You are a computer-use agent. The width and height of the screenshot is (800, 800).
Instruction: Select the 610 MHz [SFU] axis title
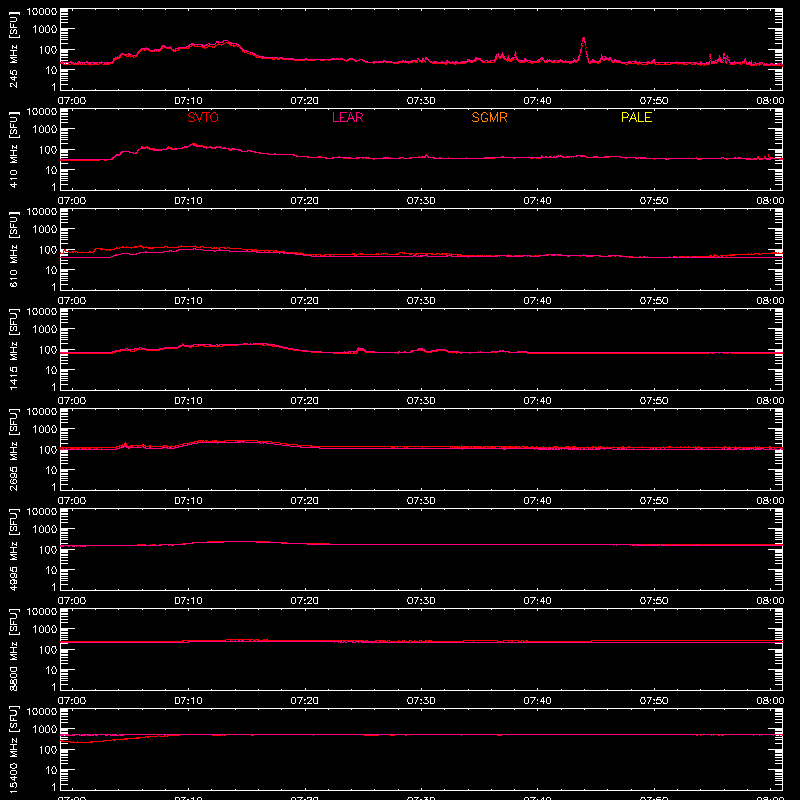pyautogui.click(x=13, y=250)
